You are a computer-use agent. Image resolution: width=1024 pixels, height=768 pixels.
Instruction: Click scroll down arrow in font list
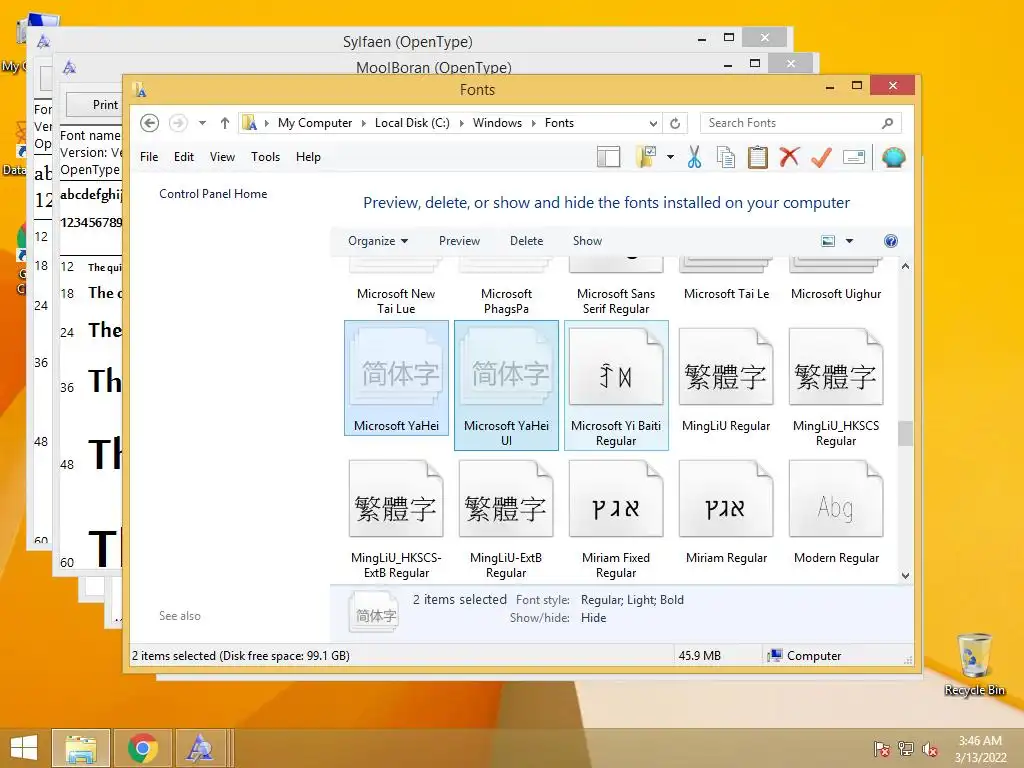click(905, 575)
